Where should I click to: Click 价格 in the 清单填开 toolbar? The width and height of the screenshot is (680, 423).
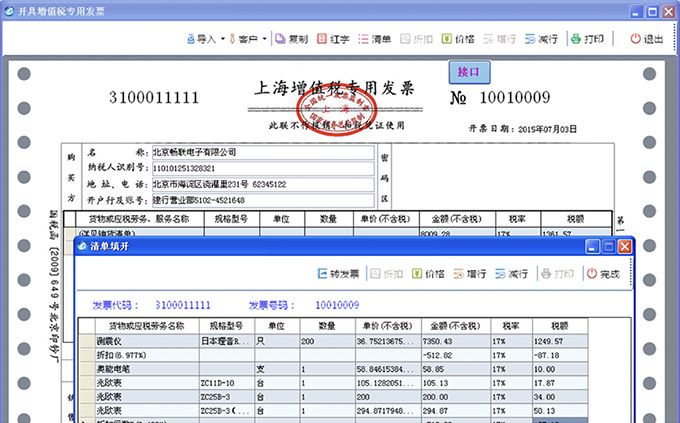click(428, 274)
